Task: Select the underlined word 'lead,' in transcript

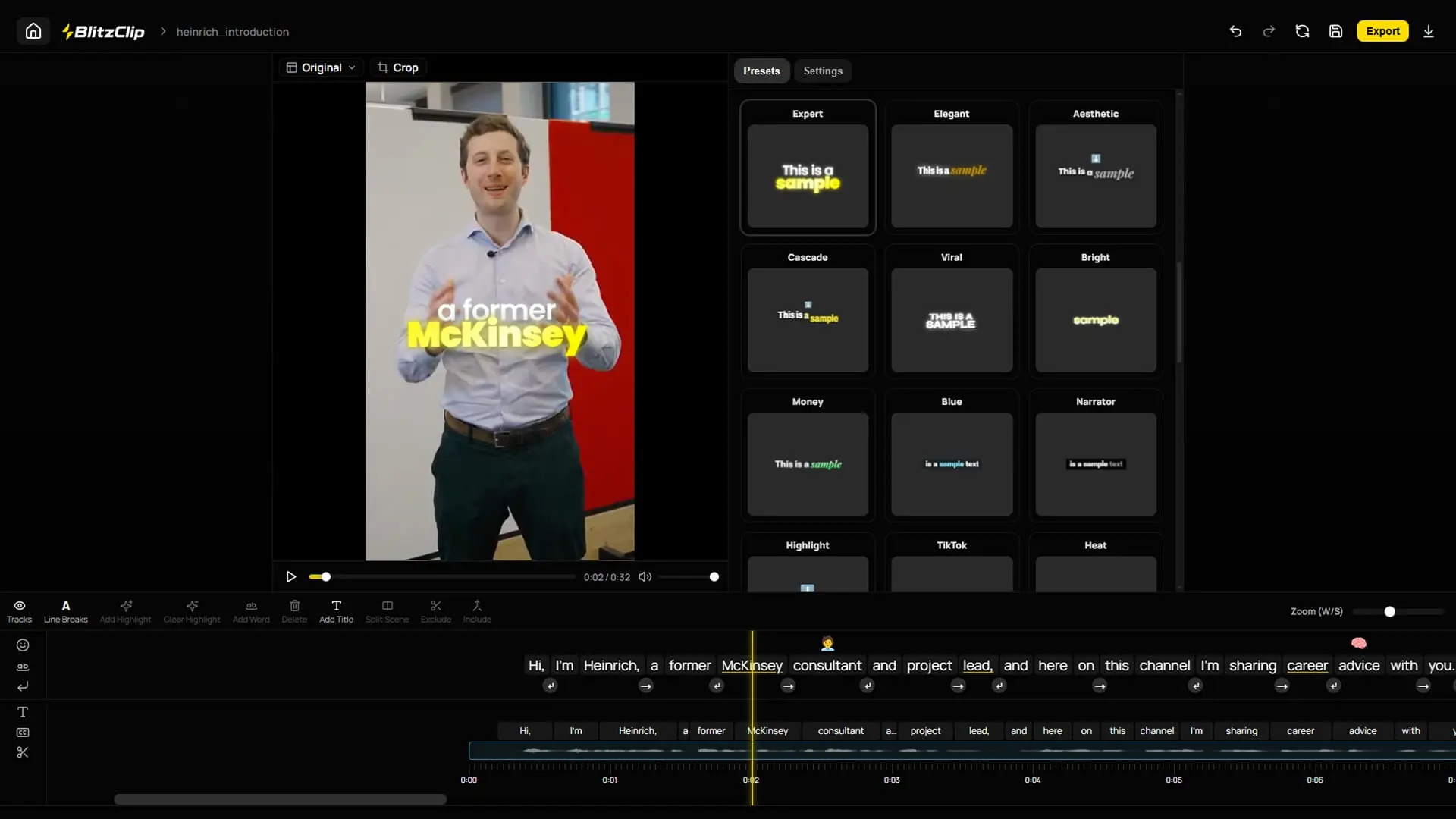Action: point(977,665)
